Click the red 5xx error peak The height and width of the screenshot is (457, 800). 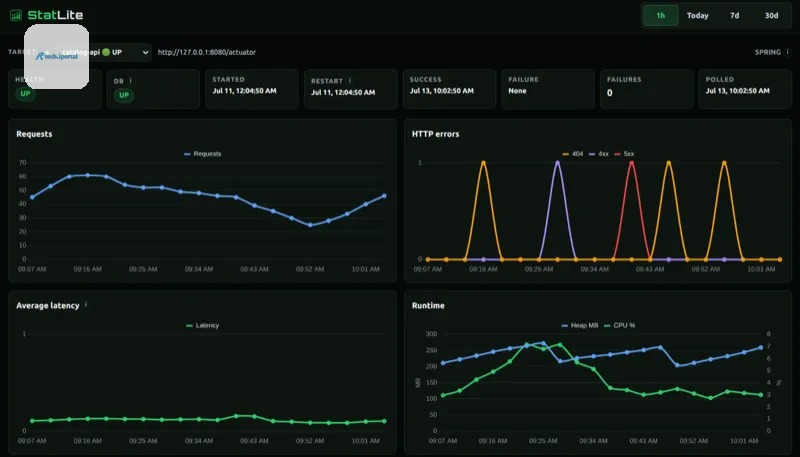[x=632, y=163]
